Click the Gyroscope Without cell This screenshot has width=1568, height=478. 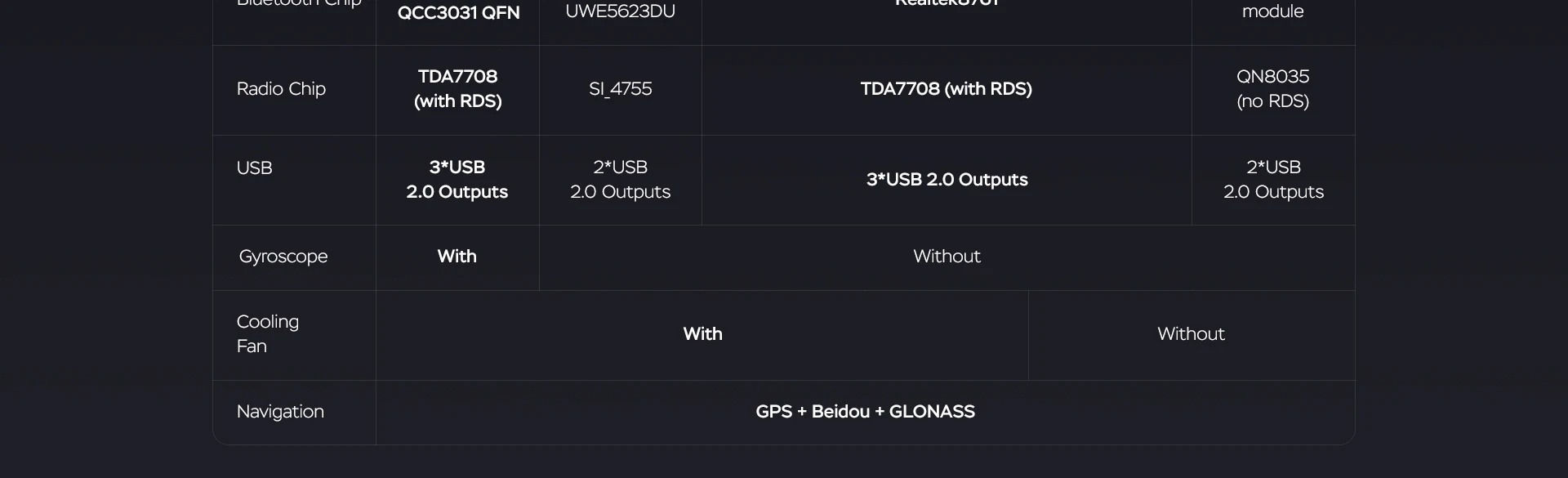[x=947, y=257]
